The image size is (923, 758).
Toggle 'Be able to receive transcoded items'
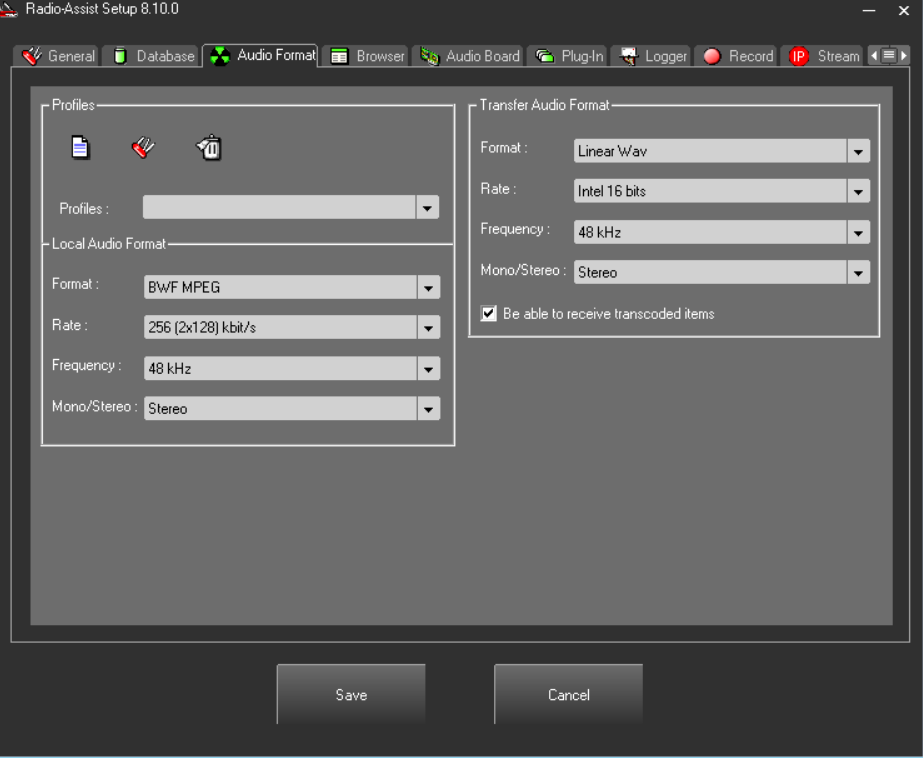coord(489,314)
